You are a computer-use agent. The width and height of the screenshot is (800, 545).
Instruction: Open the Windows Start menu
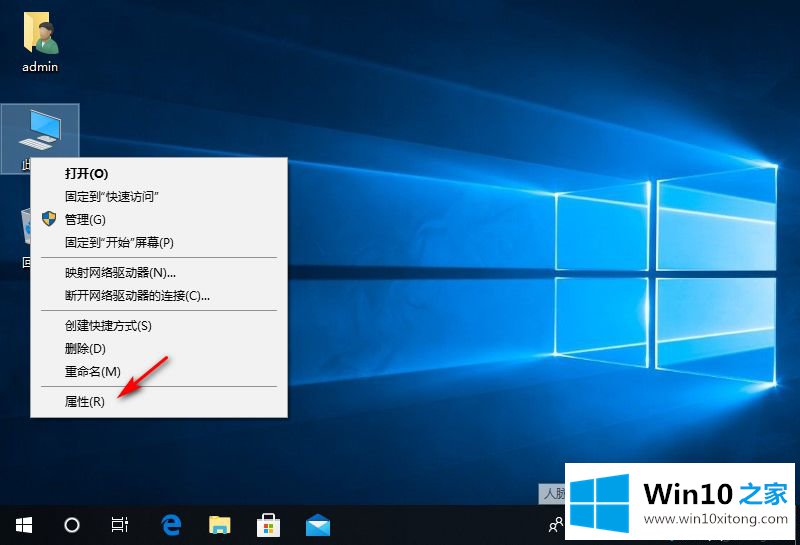click(x=24, y=524)
